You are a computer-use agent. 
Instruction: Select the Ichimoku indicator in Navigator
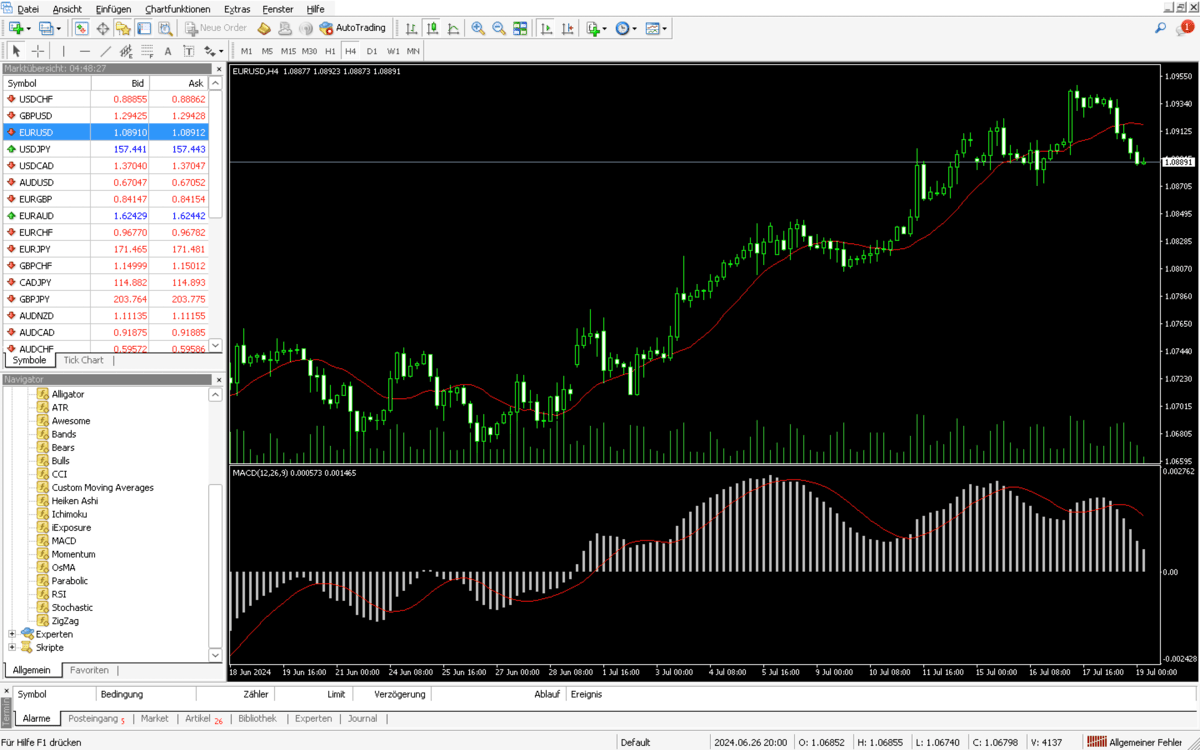point(70,514)
